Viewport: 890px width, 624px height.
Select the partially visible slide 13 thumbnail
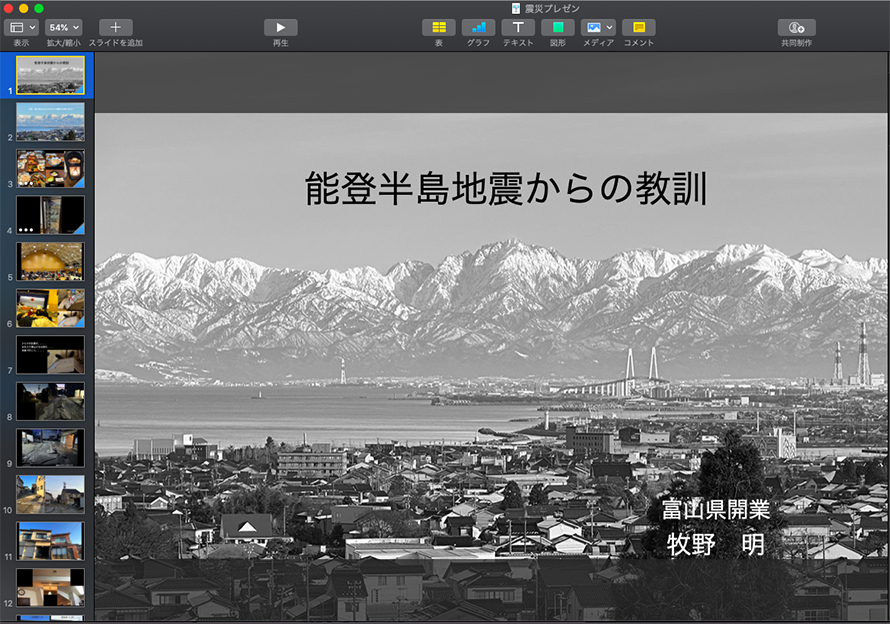(x=51, y=618)
